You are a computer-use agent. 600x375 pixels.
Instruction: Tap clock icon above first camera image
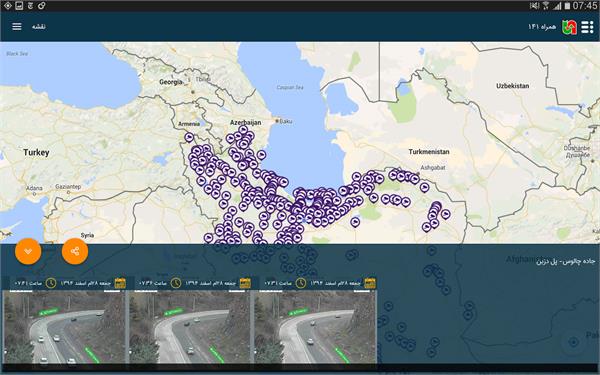[x=51, y=283]
